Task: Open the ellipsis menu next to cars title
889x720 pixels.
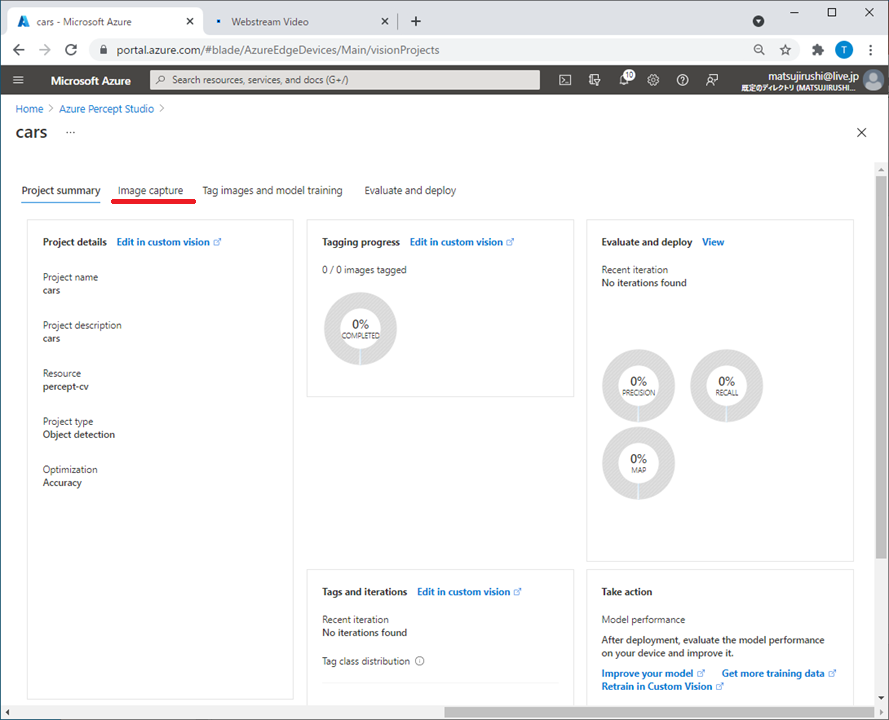Action: (x=70, y=132)
